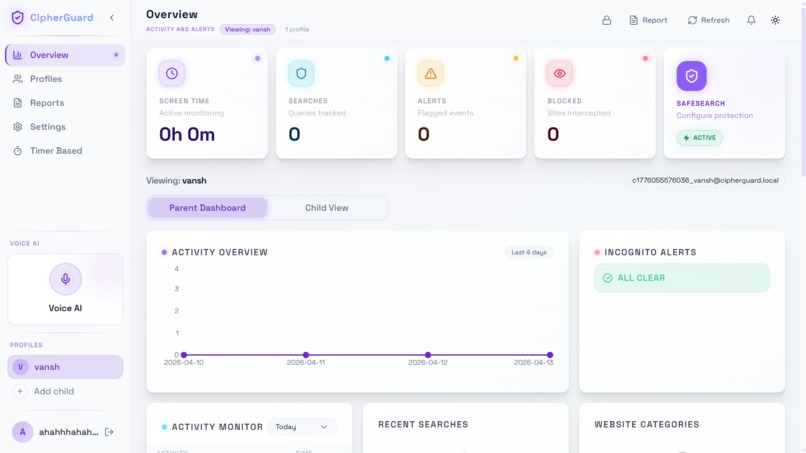The height and width of the screenshot is (453, 806).
Task: Activate the Voice AI microphone
Action: tap(65, 279)
